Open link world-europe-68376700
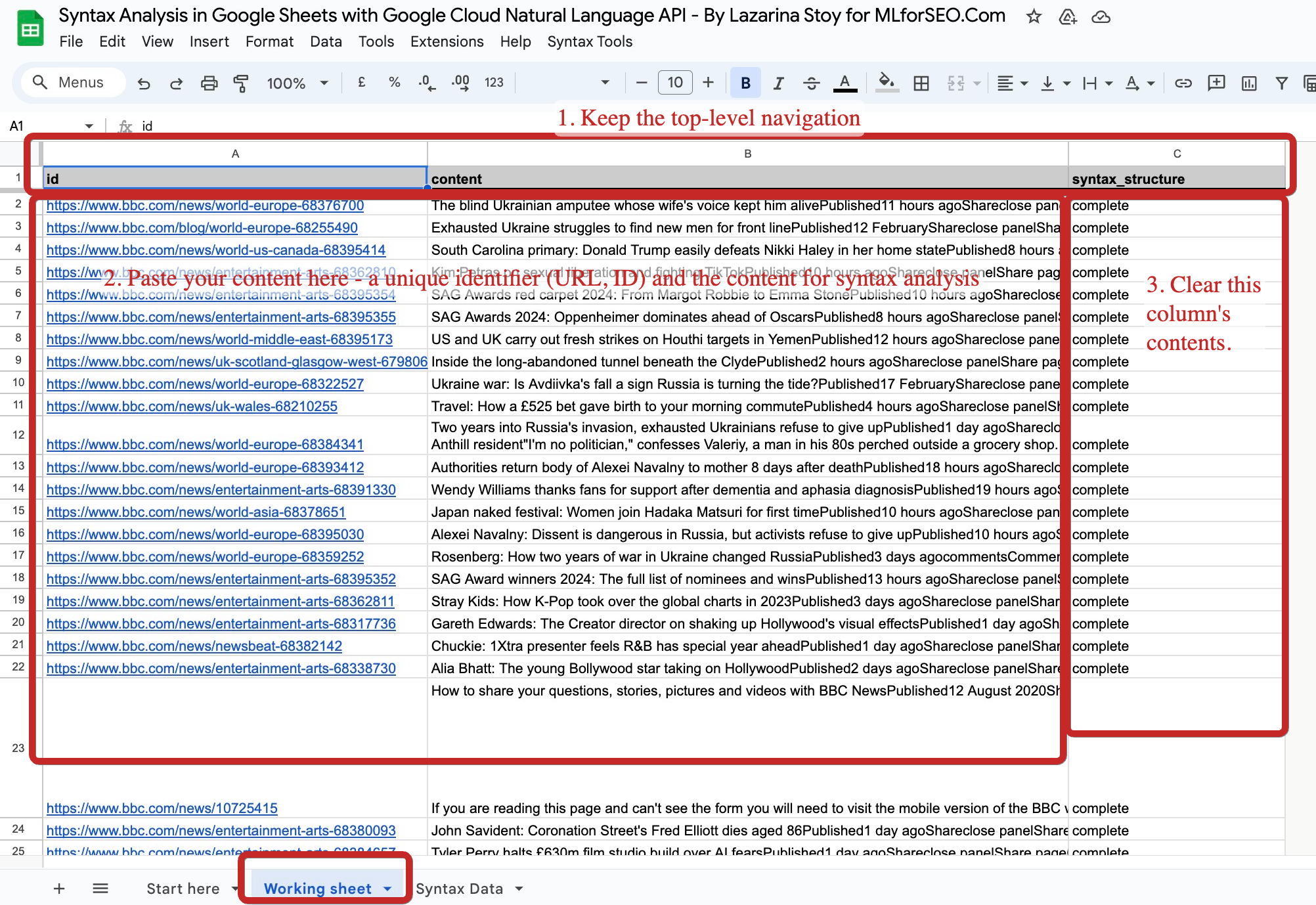Image resolution: width=1316 pixels, height=905 pixels. pos(205,206)
